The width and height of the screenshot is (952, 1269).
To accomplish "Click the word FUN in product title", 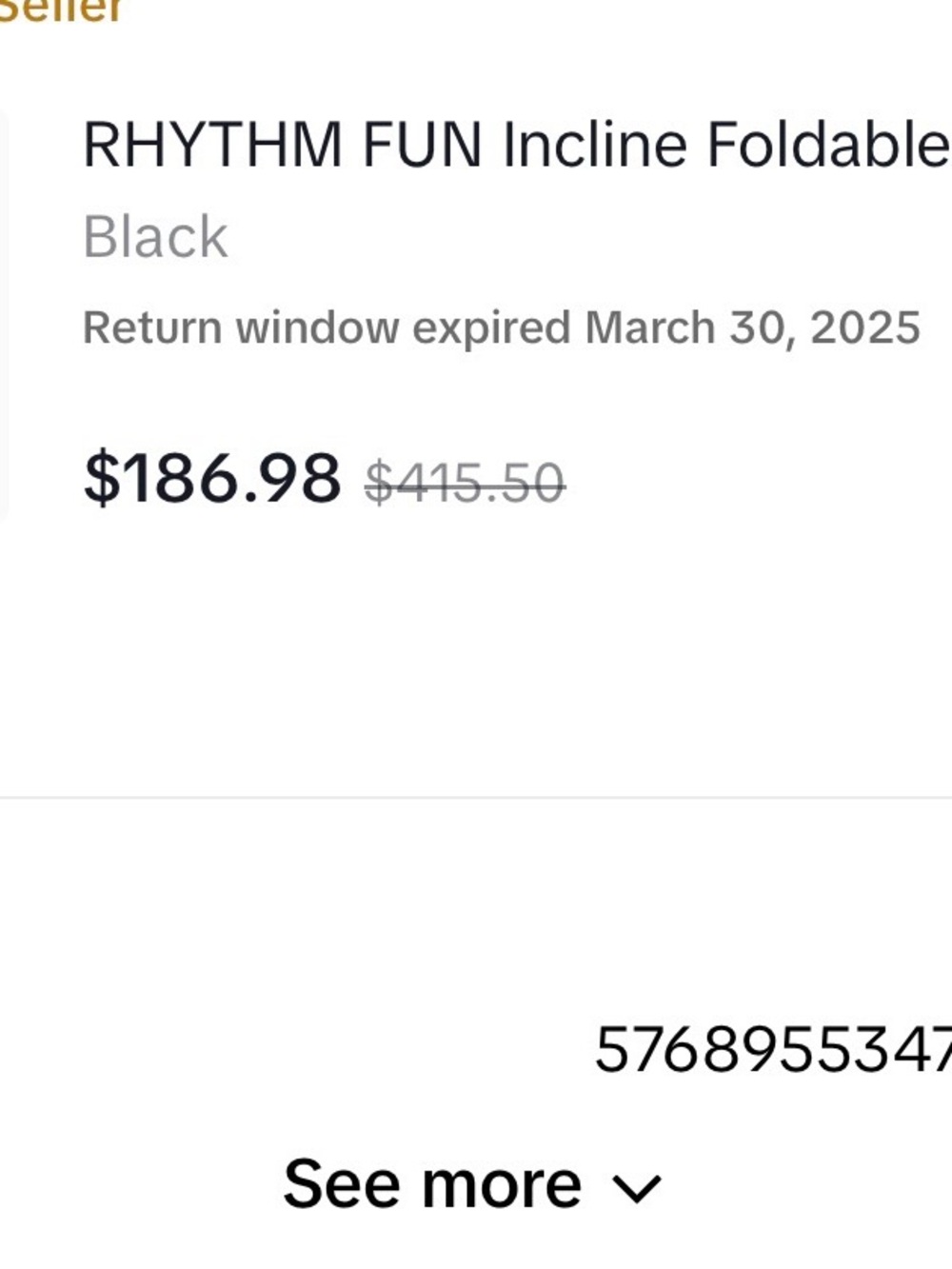I will [x=422, y=145].
